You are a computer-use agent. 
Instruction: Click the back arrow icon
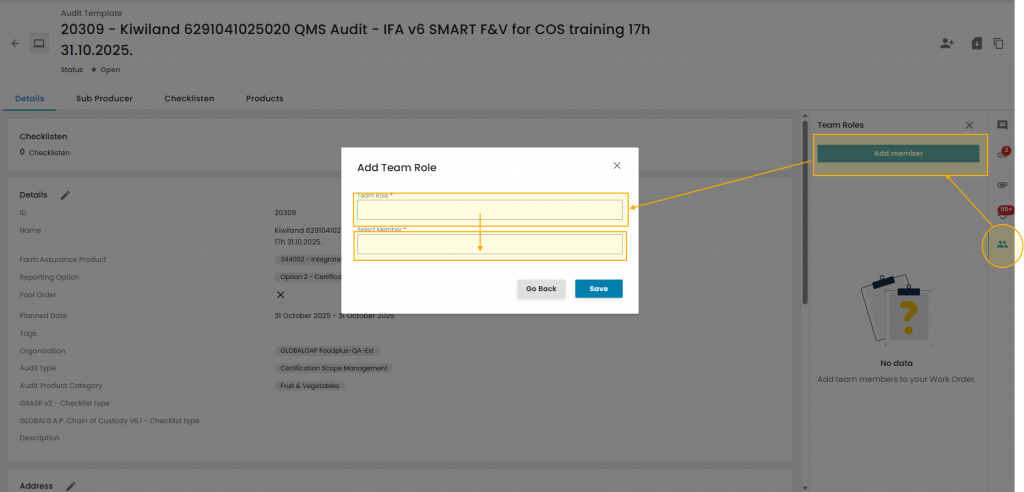pyautogui.click(x=15, y=44)
